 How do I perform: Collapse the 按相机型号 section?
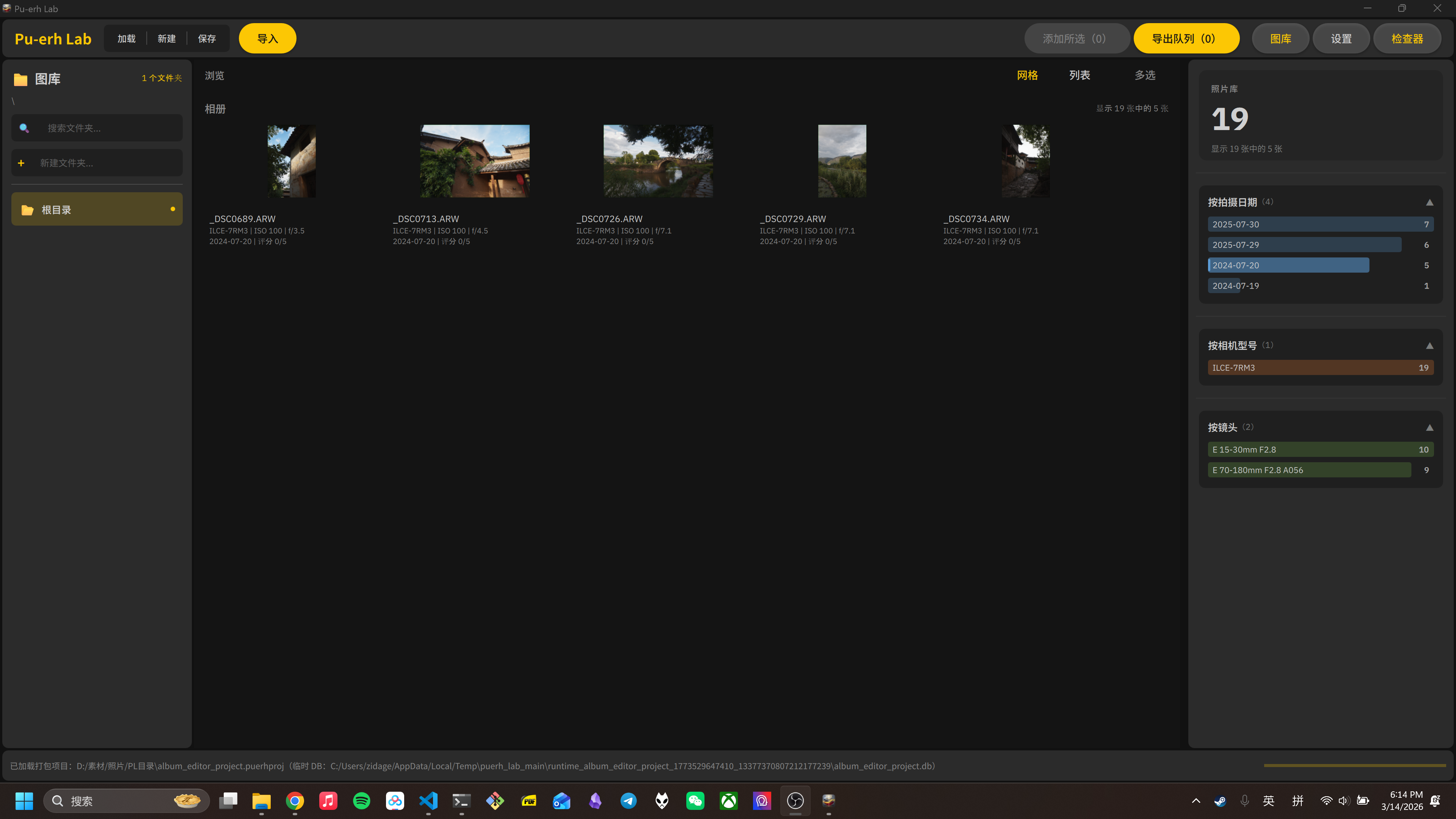1429,346
